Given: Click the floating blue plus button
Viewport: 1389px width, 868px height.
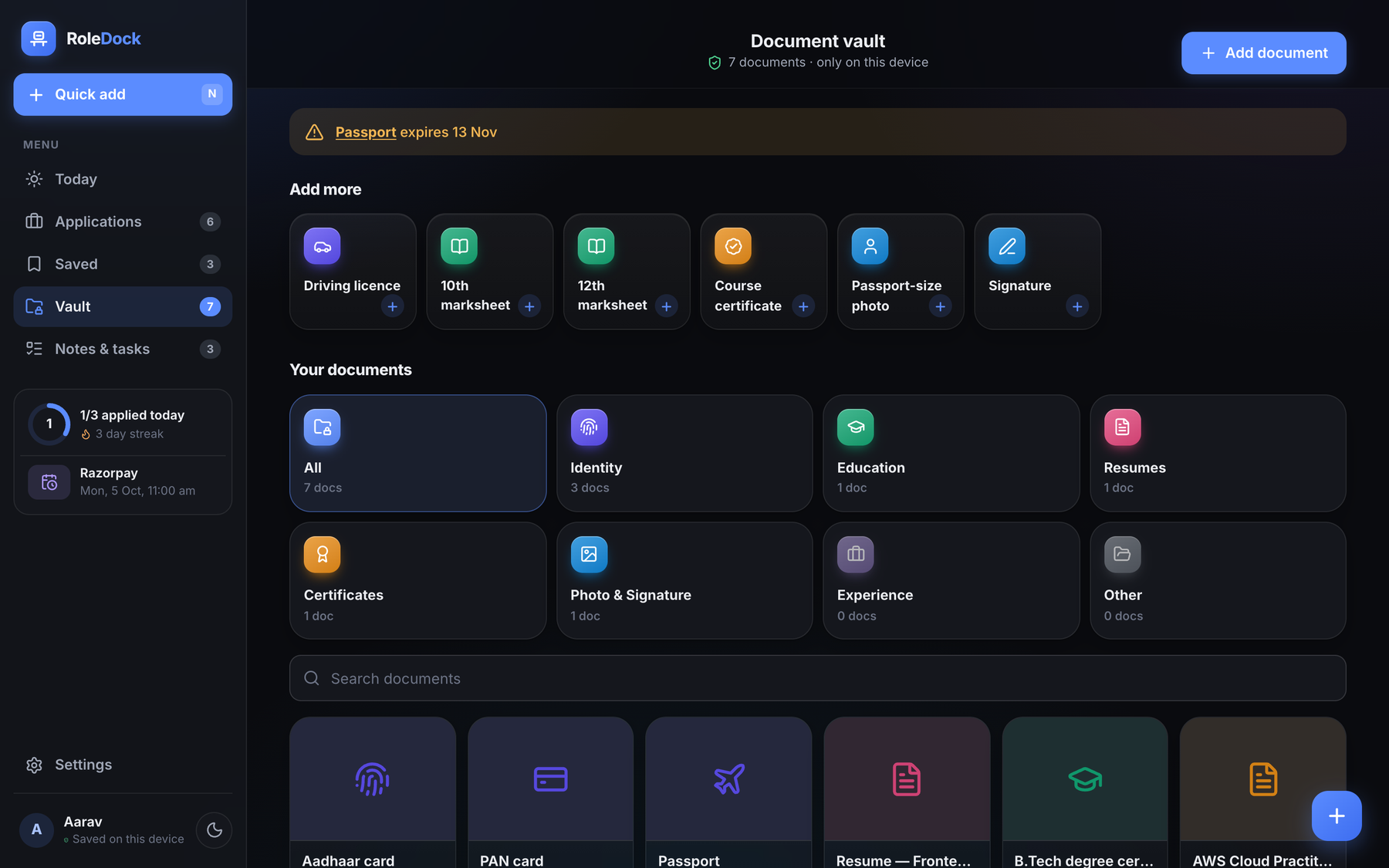Looking at the screenshot, I should (1337, 816).
